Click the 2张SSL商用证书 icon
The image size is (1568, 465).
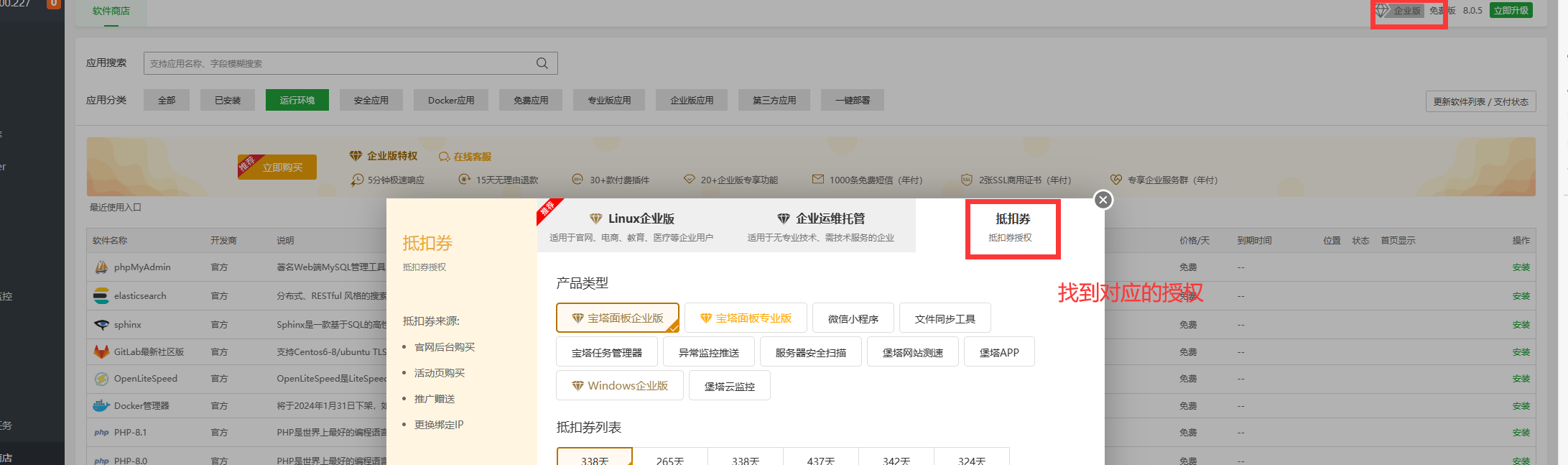967,180
